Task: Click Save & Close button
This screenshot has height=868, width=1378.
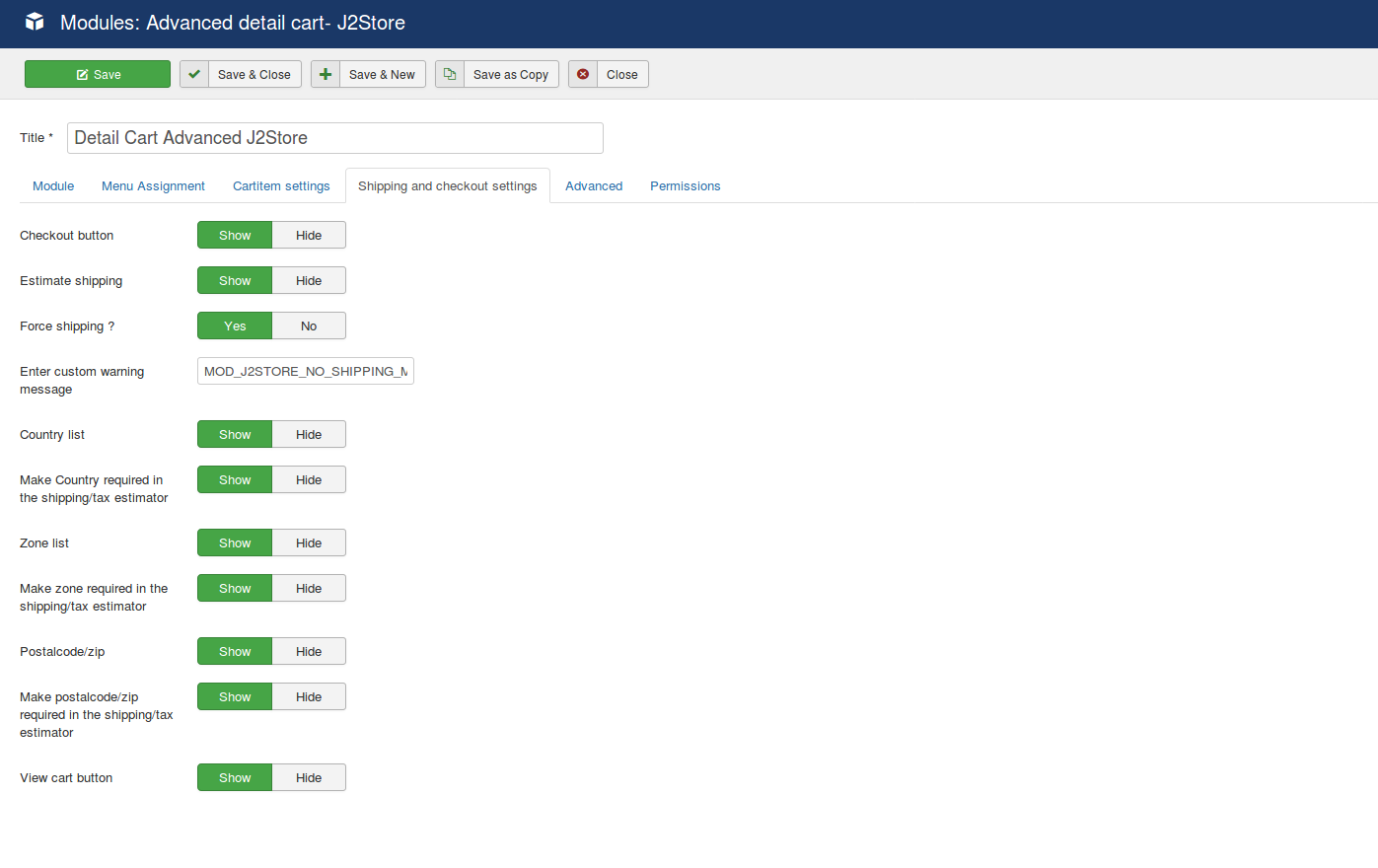Action: [x=241, y=74]
